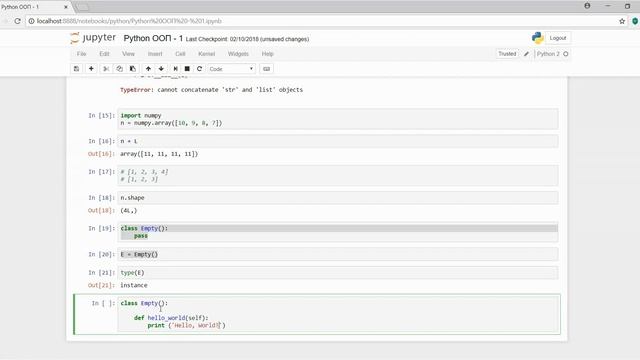Move the selected cell up
Screen dimensions: 640x360
point(148,69)
